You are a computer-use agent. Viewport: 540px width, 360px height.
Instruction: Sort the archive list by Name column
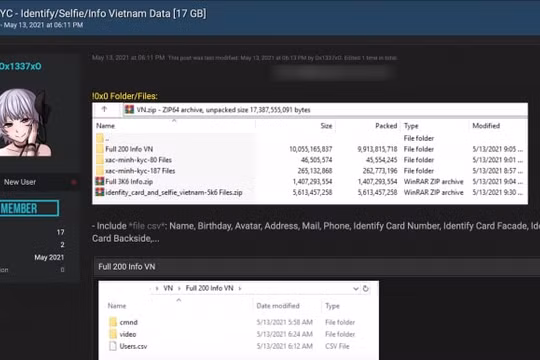[105, 126]
